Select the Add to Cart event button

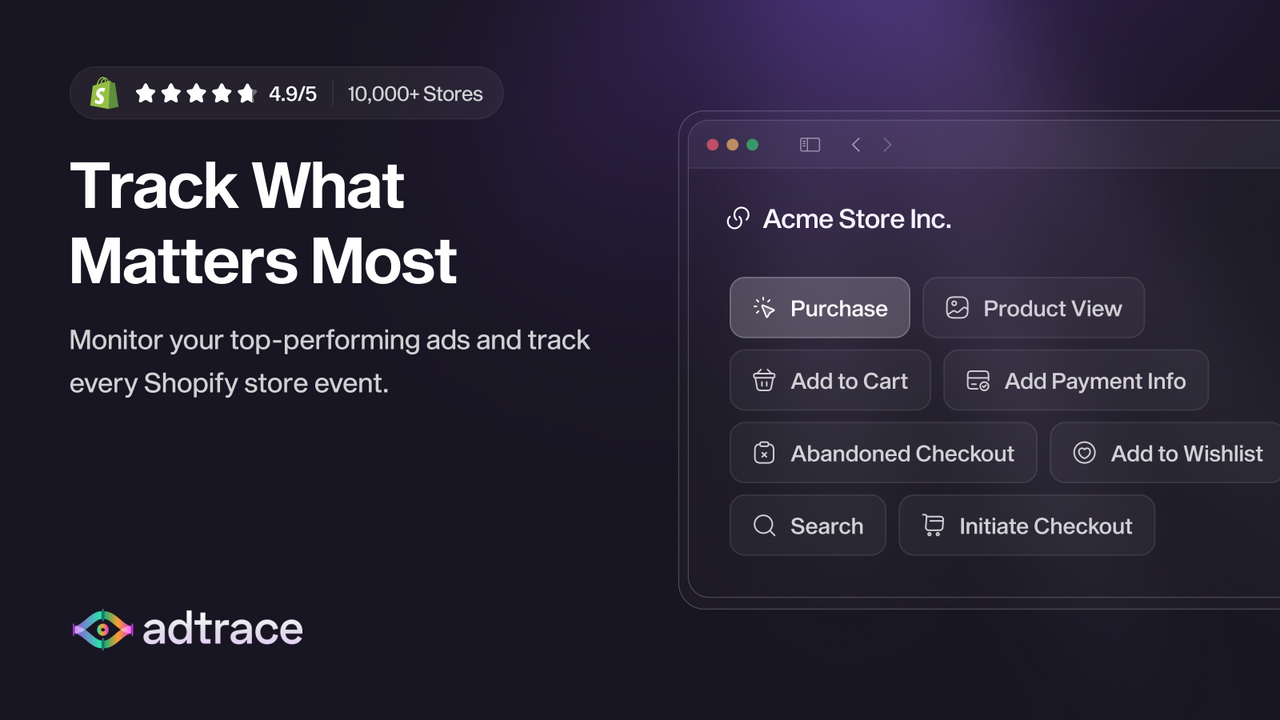coord(830,381)
